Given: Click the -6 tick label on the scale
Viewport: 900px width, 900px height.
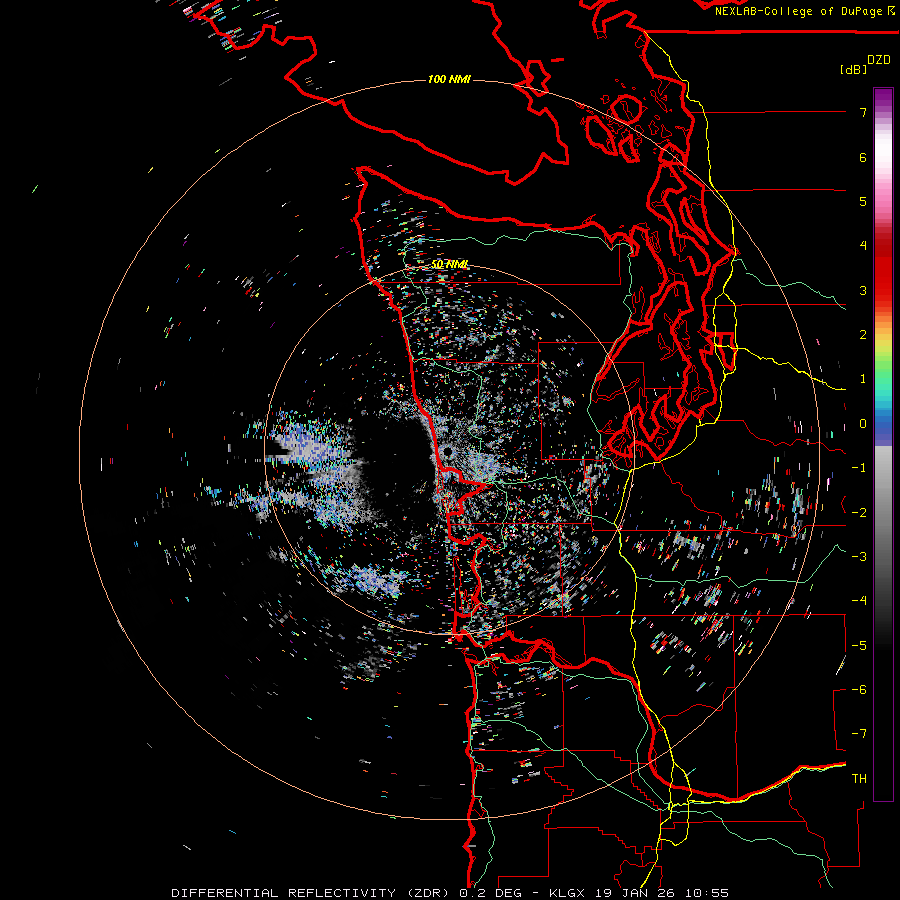Looking at the screenshot, I should (x=859, y=690).
